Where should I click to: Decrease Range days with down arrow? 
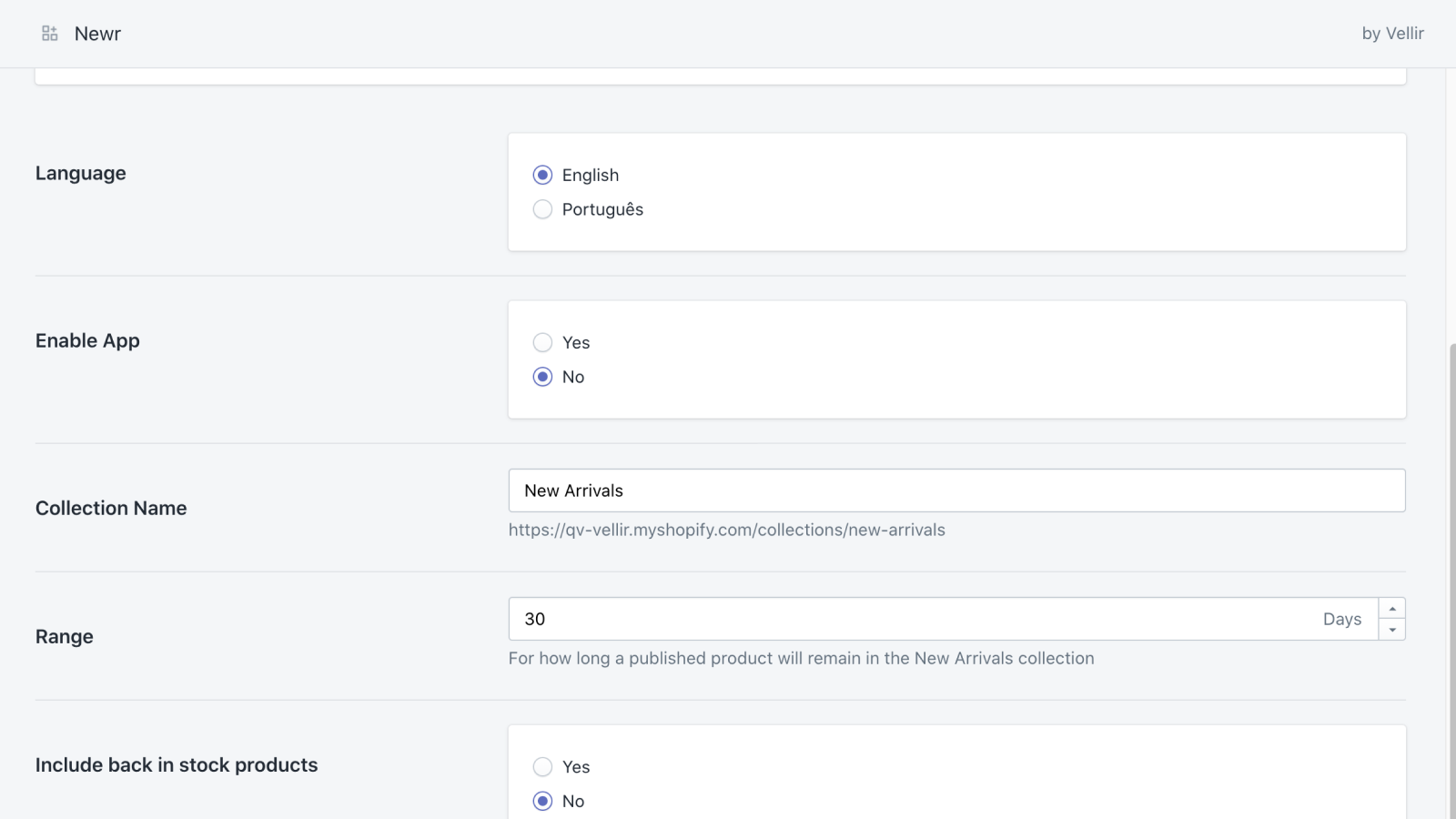pos(1391,630)
